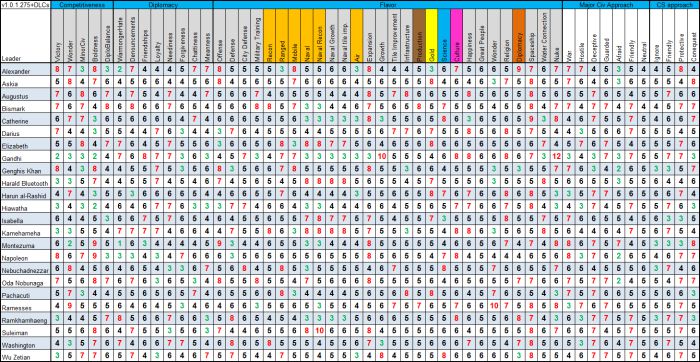The height and width of the screenshot is (362, 700).
Task: Select the Alexander leader name cell
Action: point(25,71)
